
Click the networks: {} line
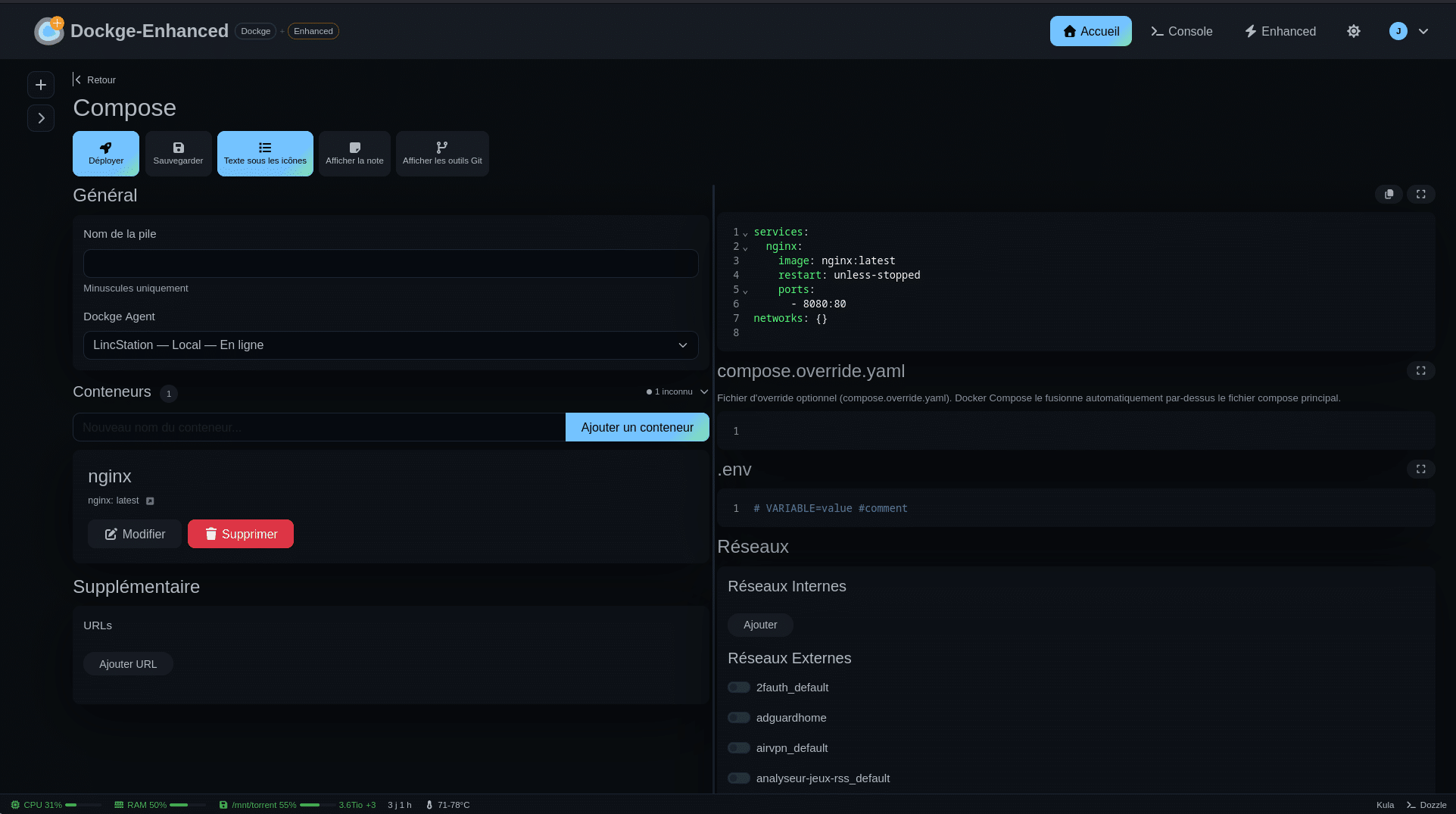790,318
